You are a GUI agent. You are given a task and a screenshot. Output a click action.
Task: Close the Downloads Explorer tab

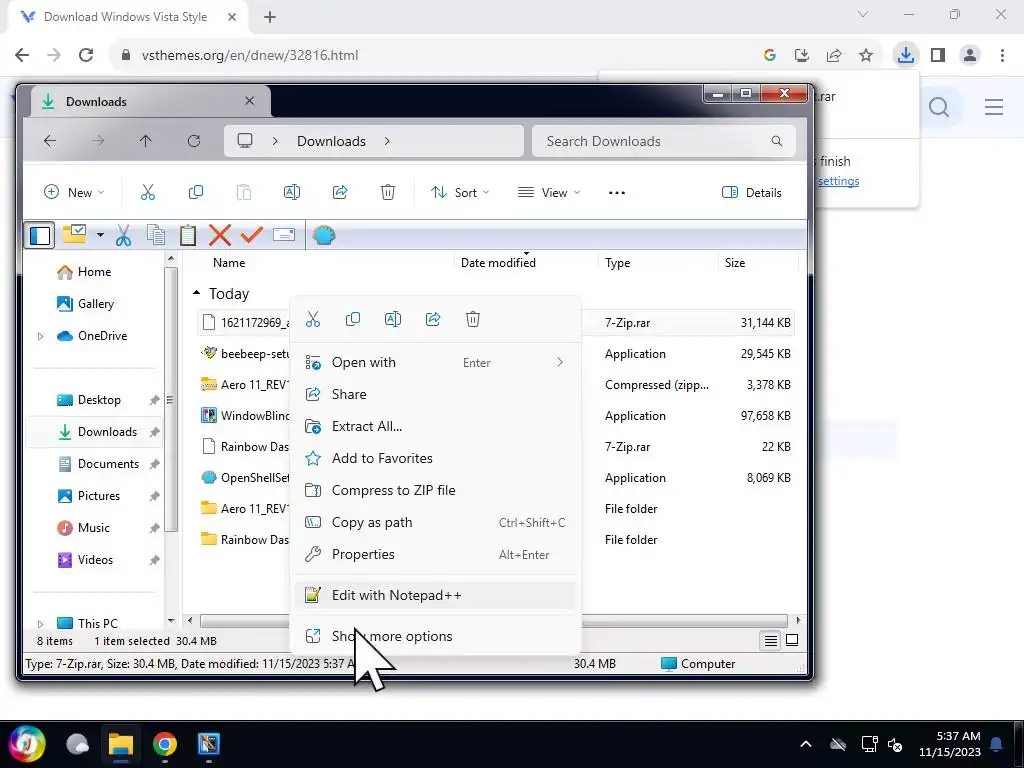click(x=249, y=101)
